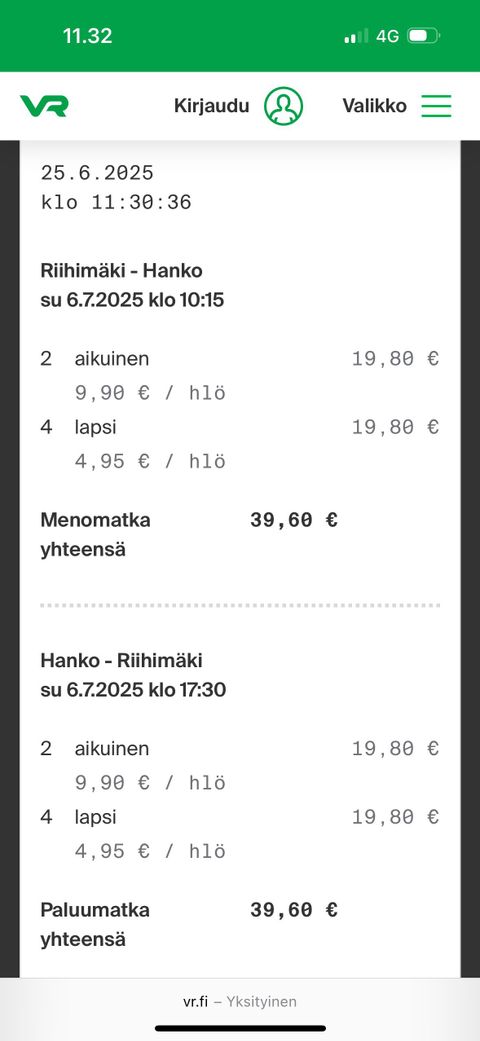The image size is (480, 1041).
Task: Tap outbound 39,60 € total amount
Action: [294, 520]
